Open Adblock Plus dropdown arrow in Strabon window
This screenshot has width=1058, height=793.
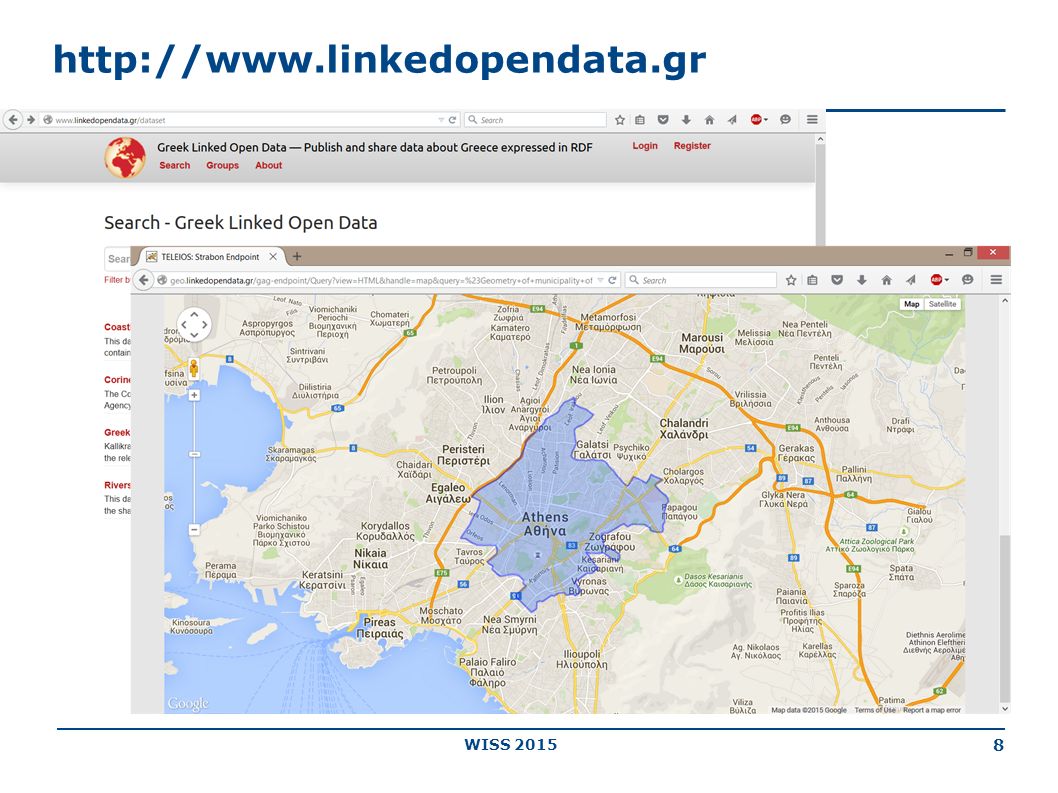point(947,280)
